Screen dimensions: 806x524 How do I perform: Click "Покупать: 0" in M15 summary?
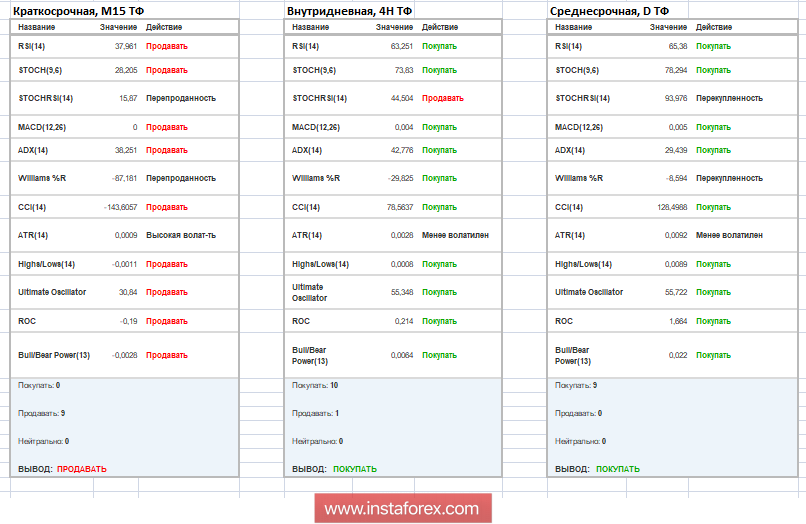coord(39,385)
